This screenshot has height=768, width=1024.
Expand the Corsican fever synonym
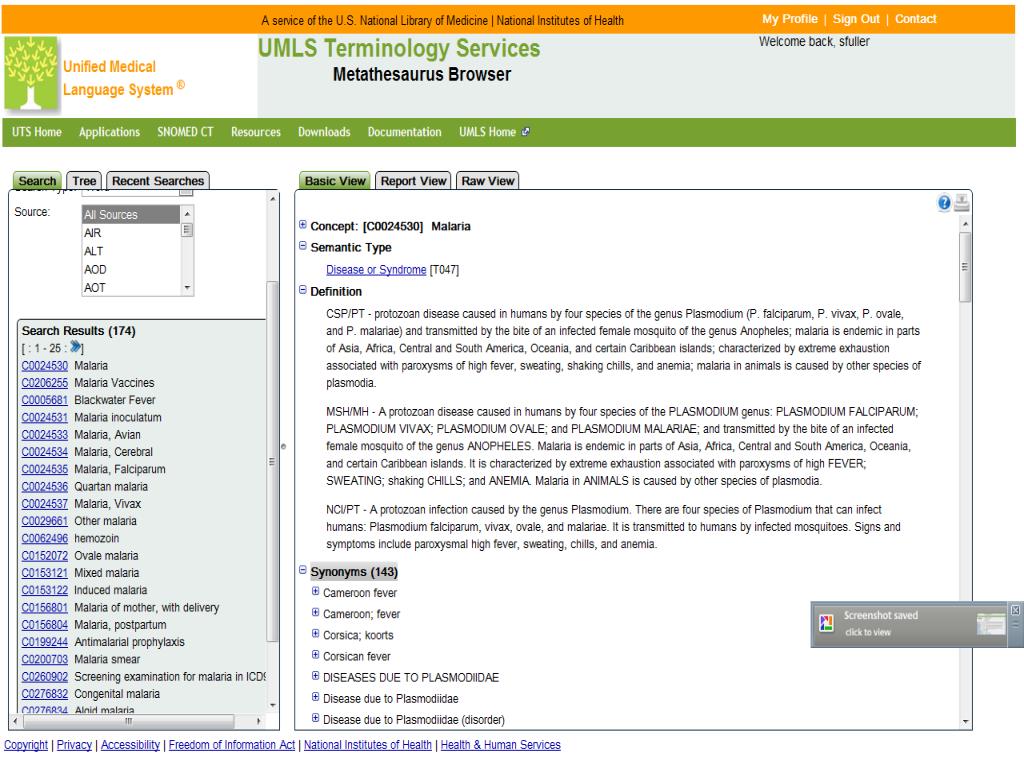(315, 655)
